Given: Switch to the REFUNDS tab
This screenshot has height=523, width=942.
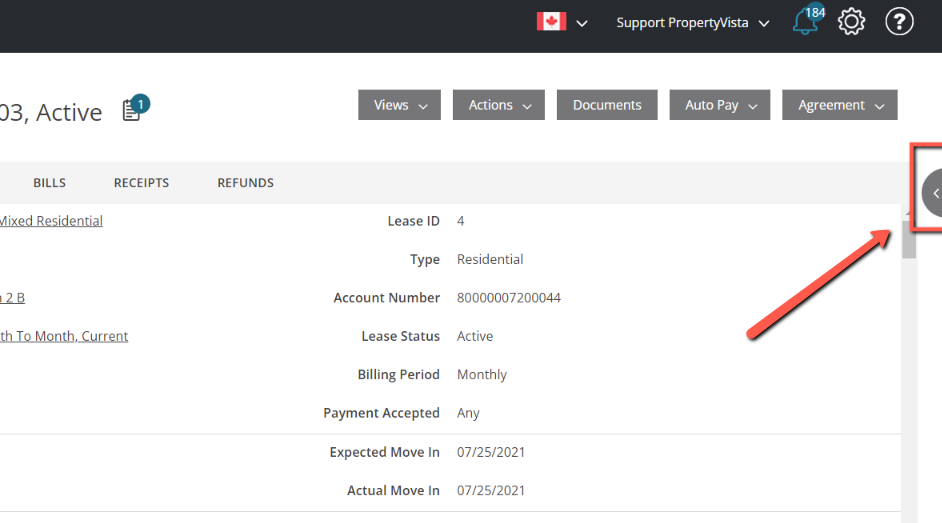Looking at the screenshot, I should 245,183.
